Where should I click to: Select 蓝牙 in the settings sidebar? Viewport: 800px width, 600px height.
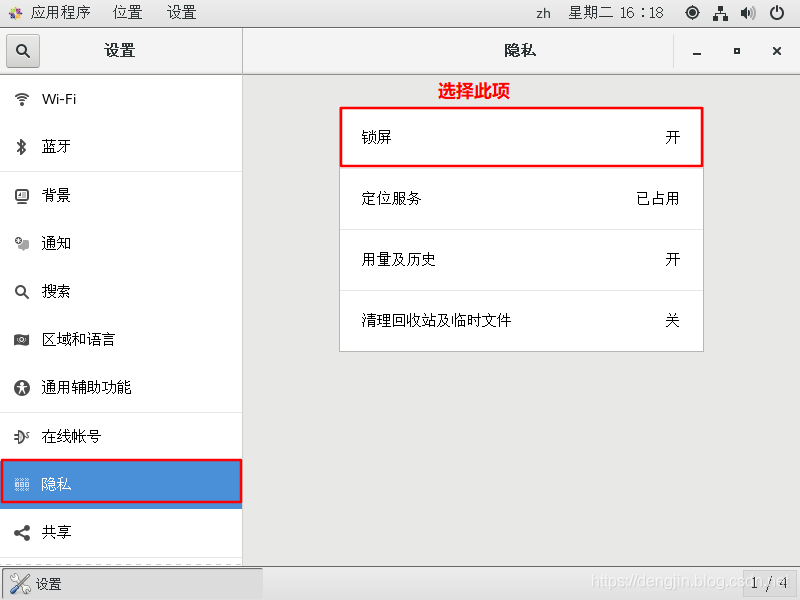click(x=121, y=147)
